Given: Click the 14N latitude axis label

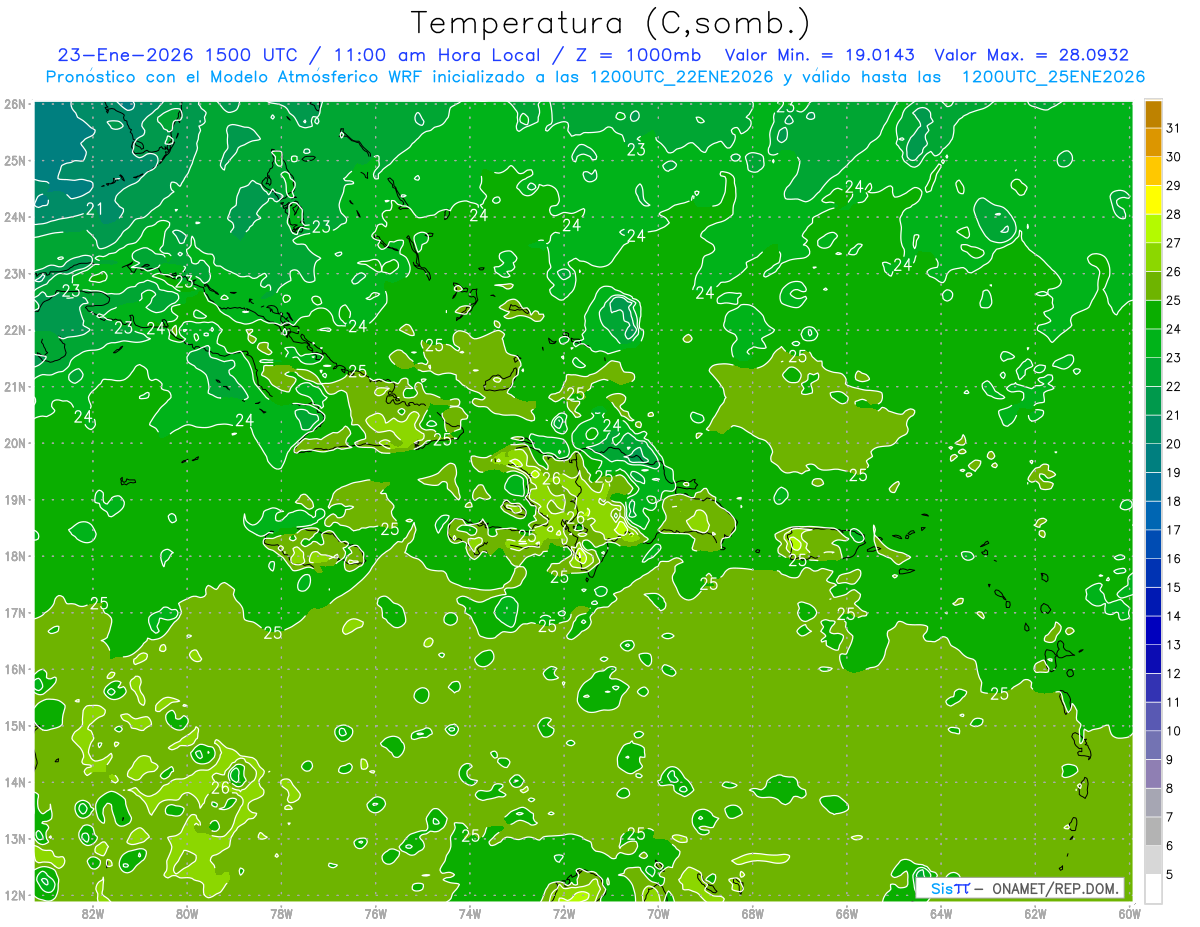Looking at the screenshot, I should pyautogui.click(x=15, y=782).
